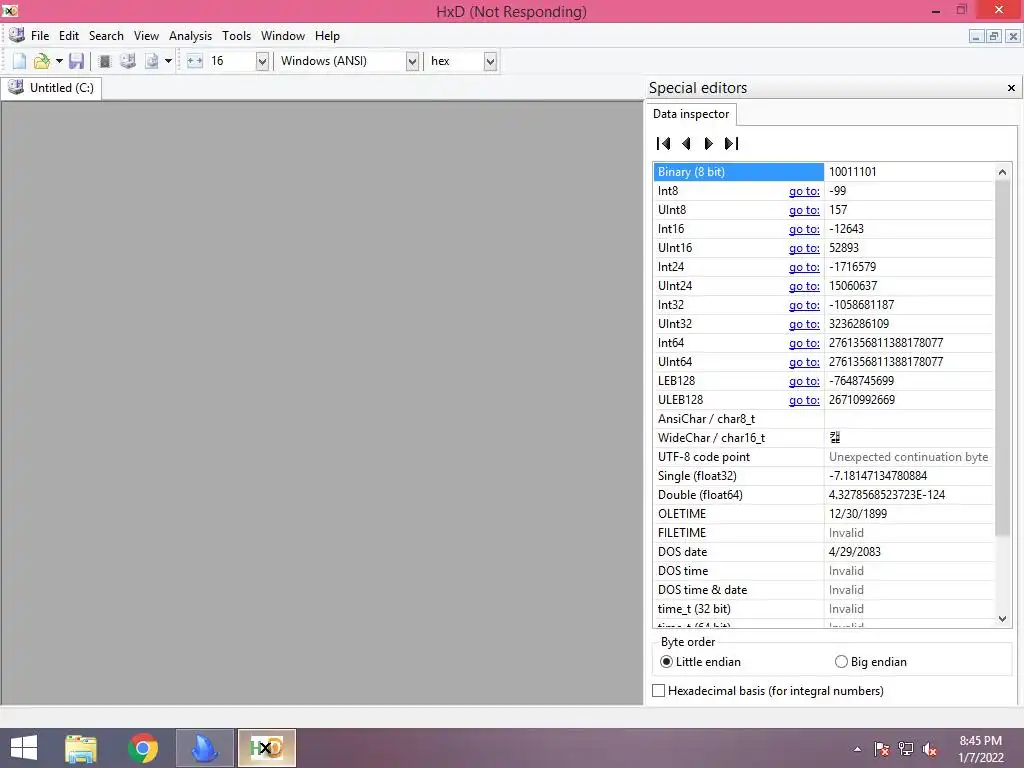Open a file using the folder icon

[x=41, y=61]
